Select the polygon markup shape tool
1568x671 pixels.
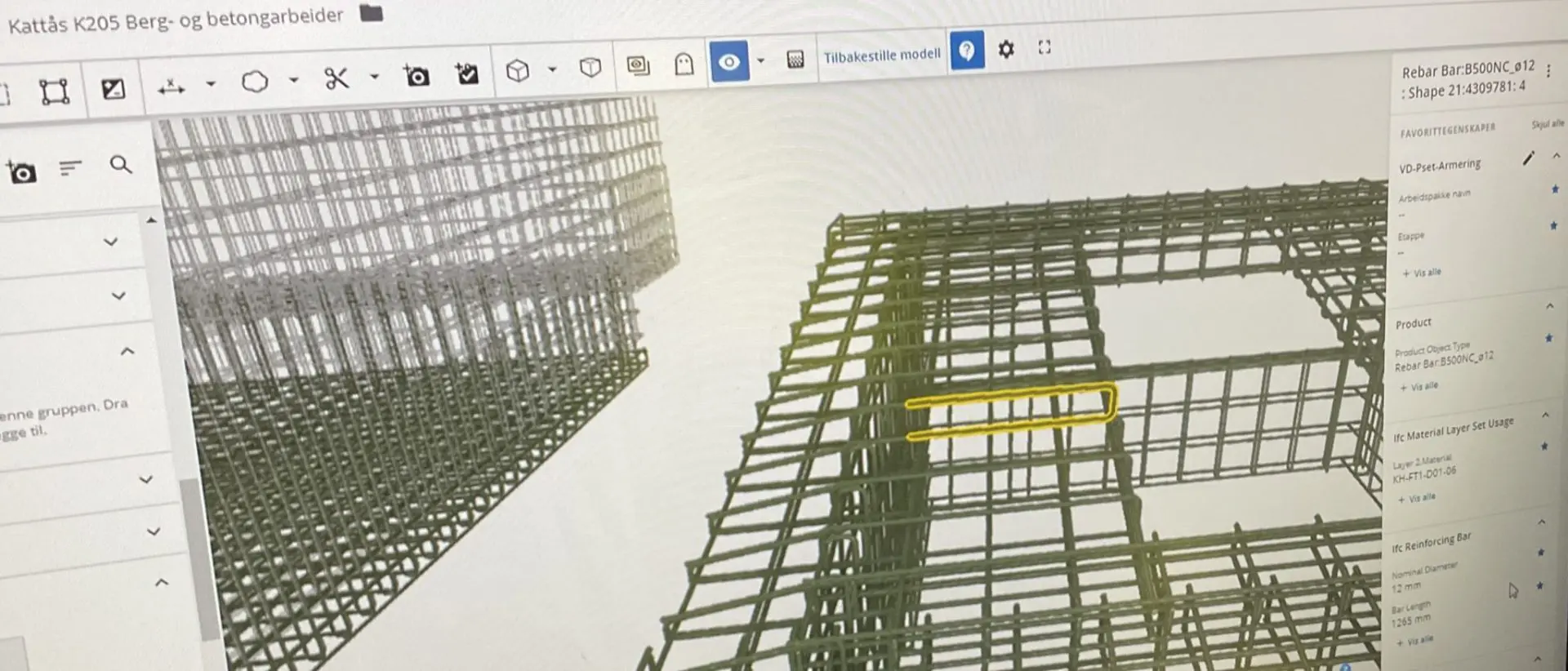[255, 82]
